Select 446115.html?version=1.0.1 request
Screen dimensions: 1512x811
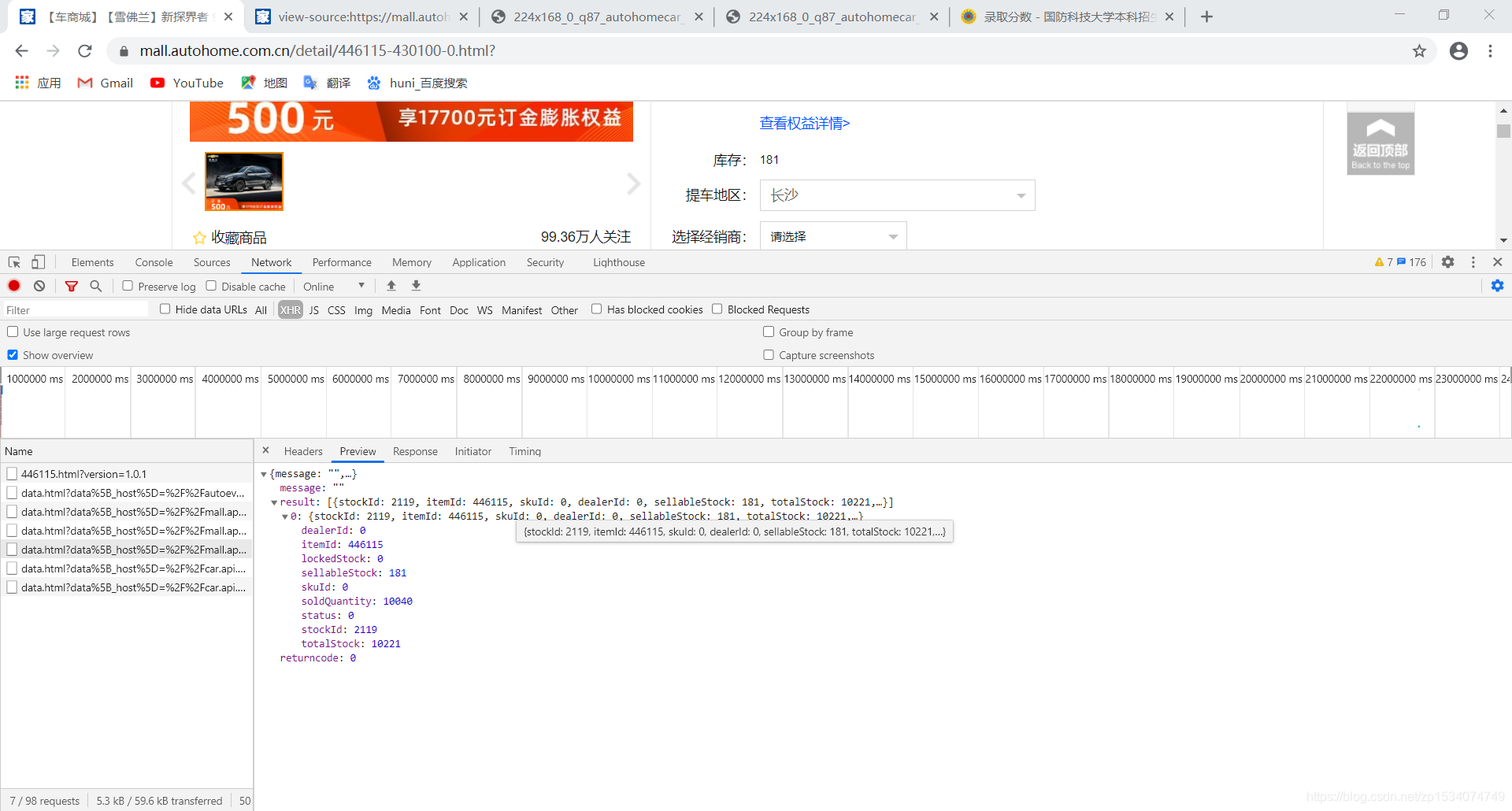[127, 474]
